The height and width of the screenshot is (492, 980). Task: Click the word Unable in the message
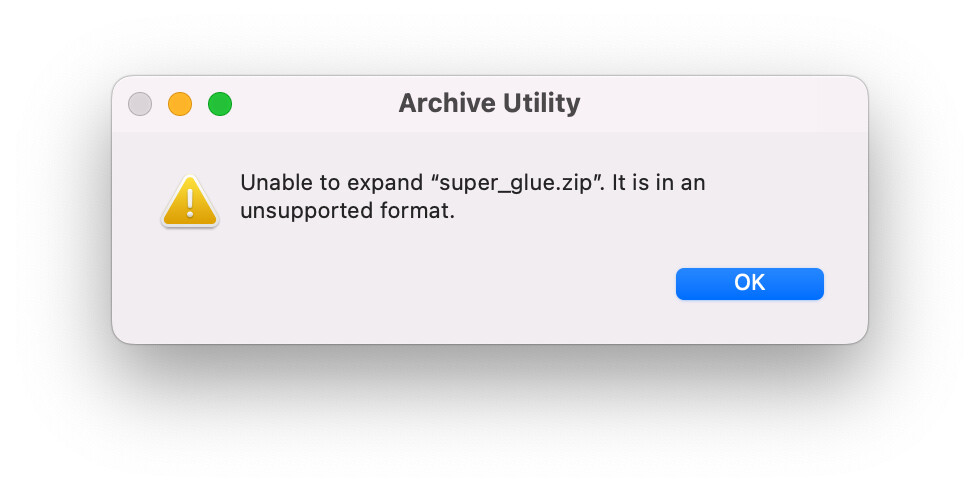277,183
